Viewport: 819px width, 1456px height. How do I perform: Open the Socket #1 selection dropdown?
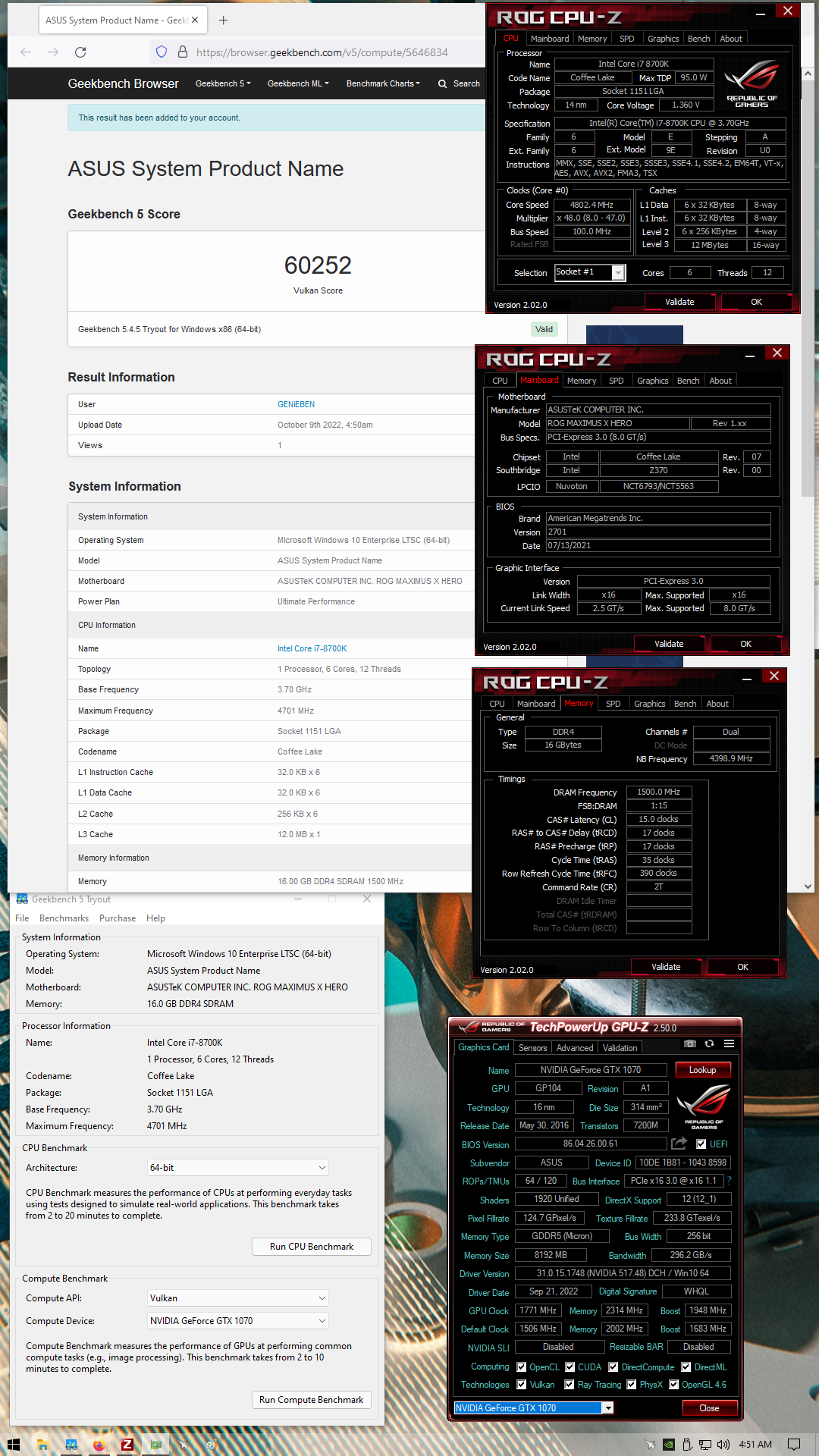pos(589,272)
